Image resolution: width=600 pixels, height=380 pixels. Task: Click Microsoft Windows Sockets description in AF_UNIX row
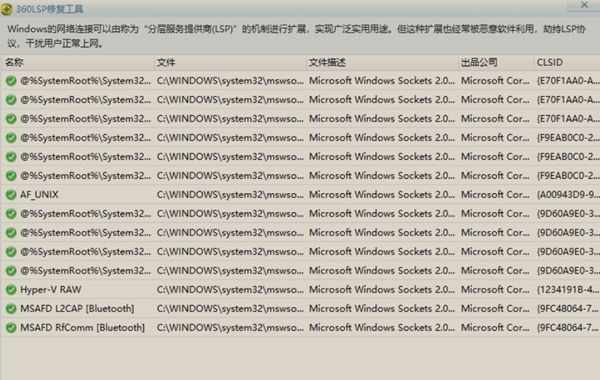pos(382,195)
